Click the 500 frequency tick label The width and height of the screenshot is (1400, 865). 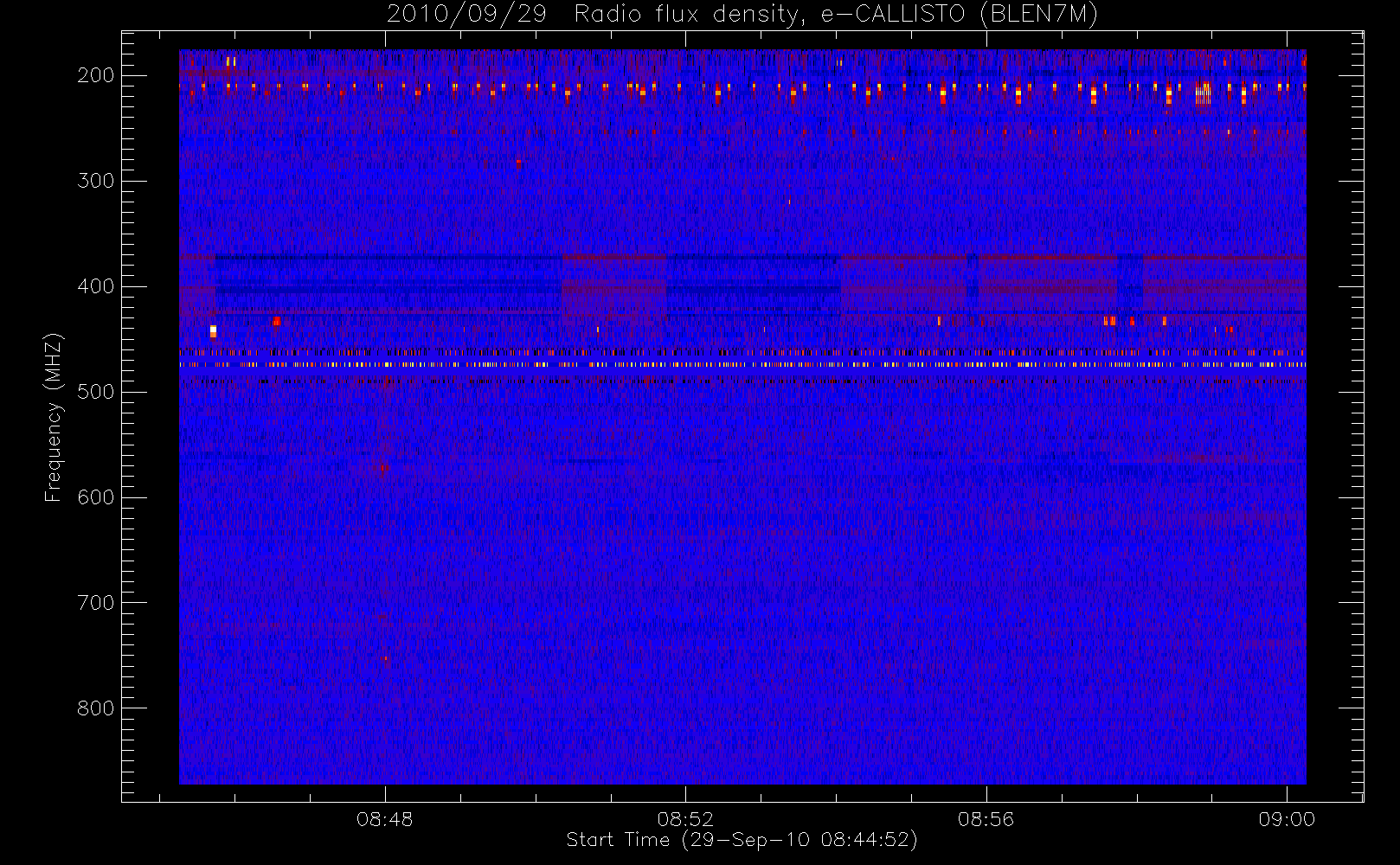[x=96, y=392]
